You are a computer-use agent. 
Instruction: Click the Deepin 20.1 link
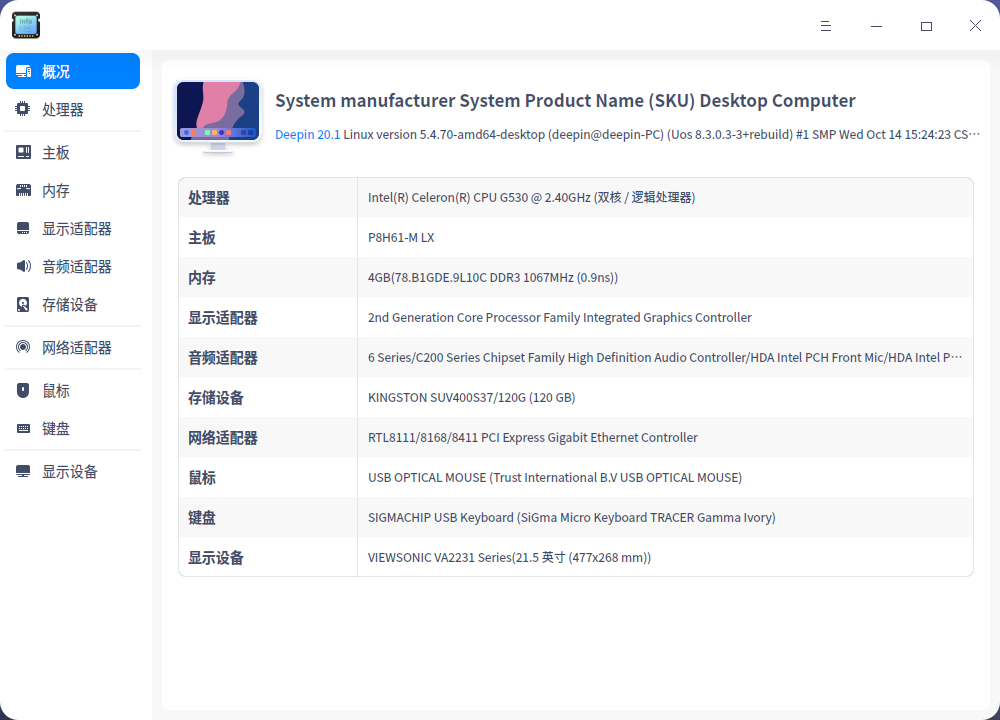coord(307,134)
